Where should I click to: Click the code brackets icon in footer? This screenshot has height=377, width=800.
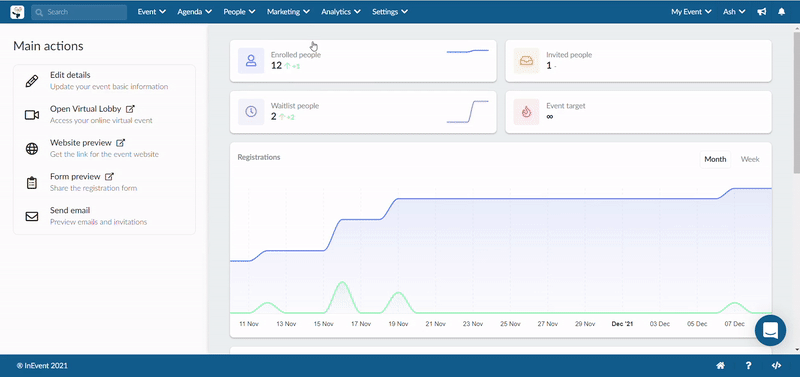776,365
